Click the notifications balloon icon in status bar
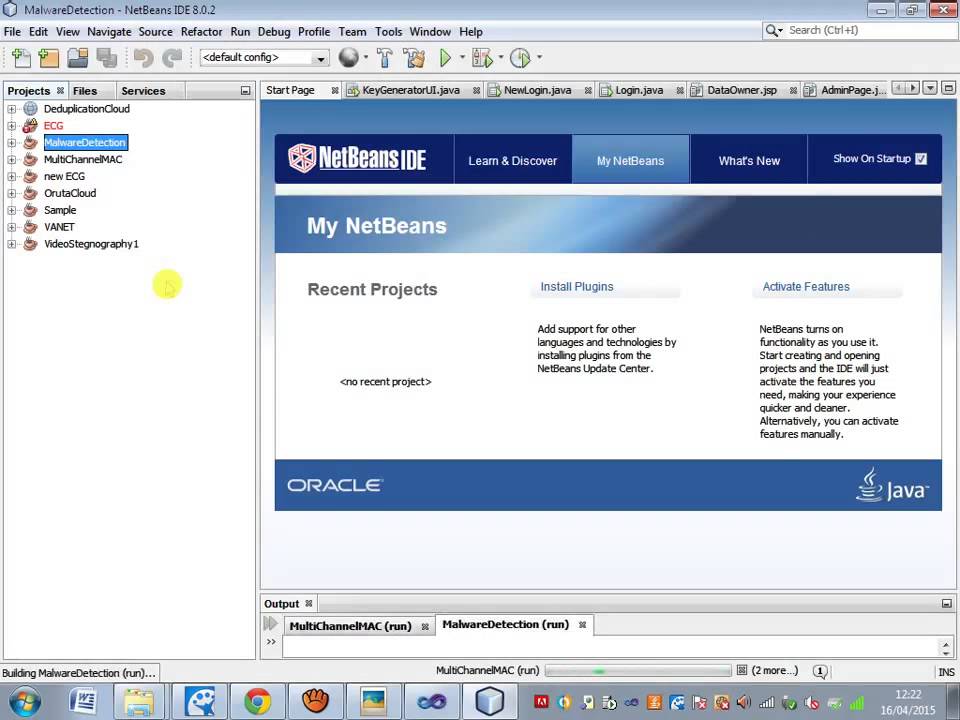Screen dimensions: 960x720 point(820,672)
